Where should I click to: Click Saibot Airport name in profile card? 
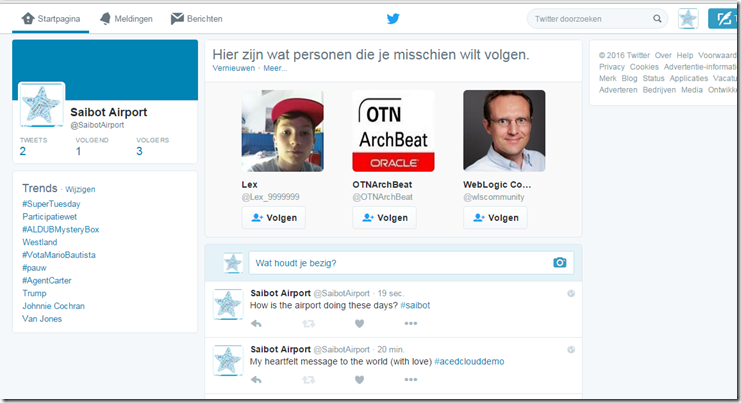(x=109, y=112)
